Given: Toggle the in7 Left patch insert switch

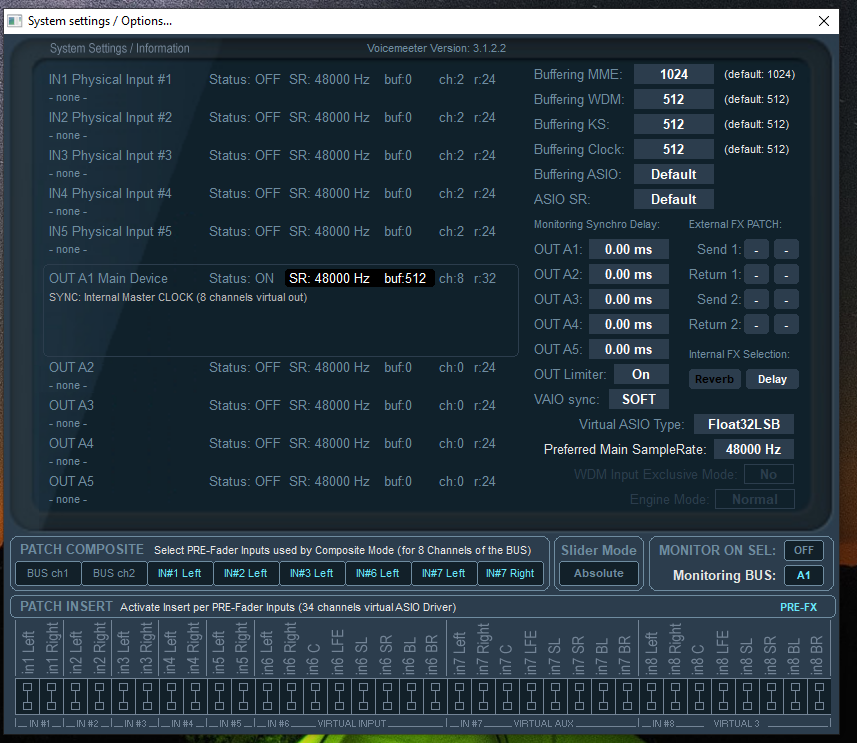Looking at the screenshot, I should (459, 696).
